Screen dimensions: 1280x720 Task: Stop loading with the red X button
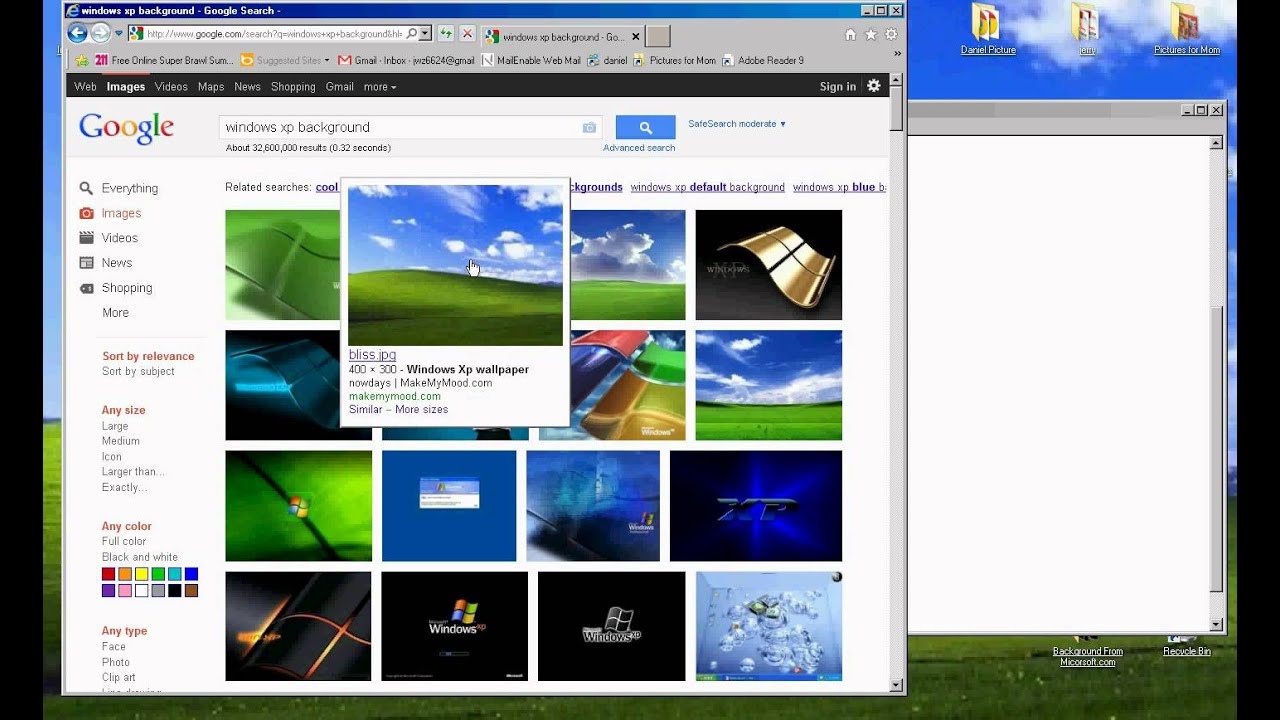tap(467, 34)
